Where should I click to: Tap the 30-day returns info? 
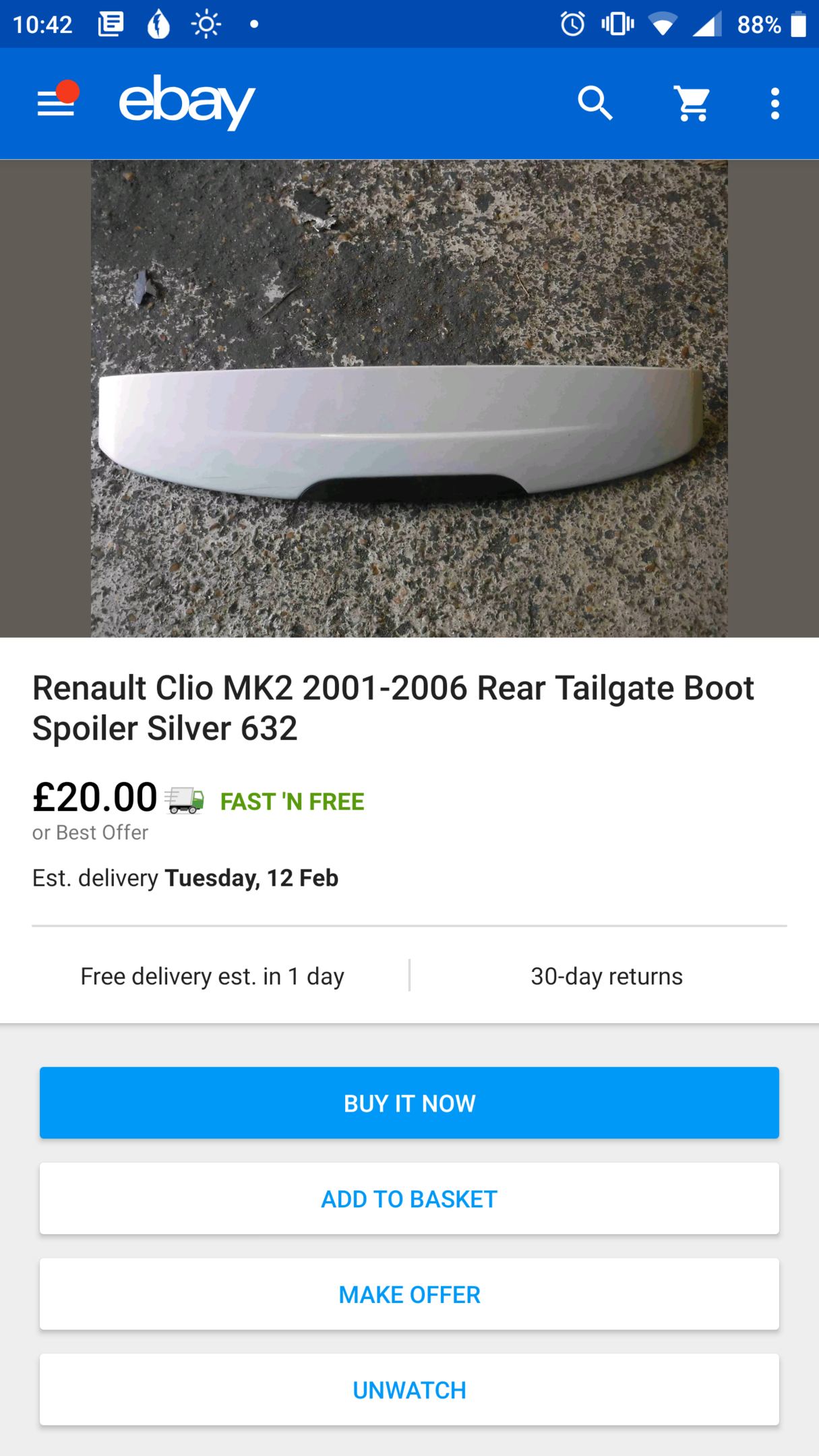pos(606,975)
